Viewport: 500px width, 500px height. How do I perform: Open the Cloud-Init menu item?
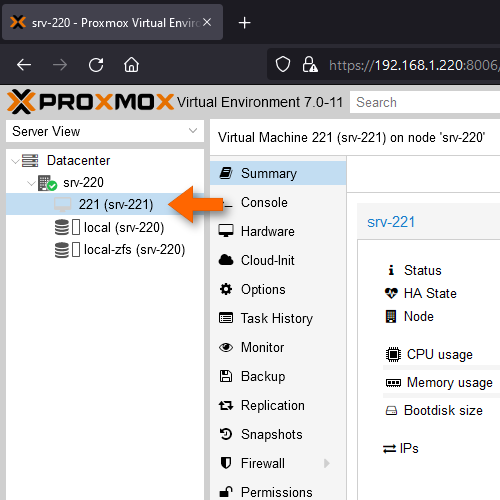point(278,260)
